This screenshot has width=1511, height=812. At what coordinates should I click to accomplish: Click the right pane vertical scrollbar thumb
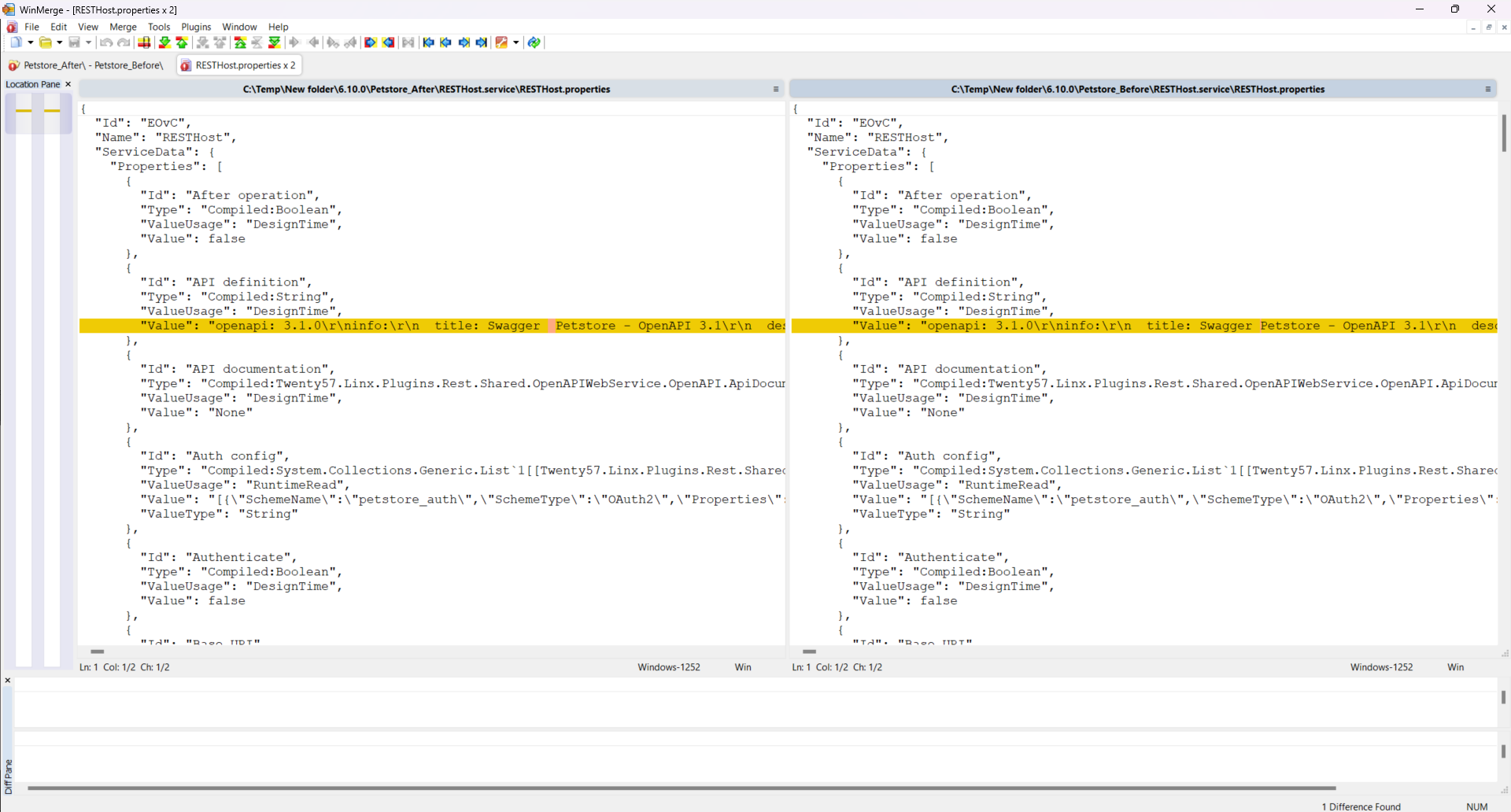[x=1504, y=133]
